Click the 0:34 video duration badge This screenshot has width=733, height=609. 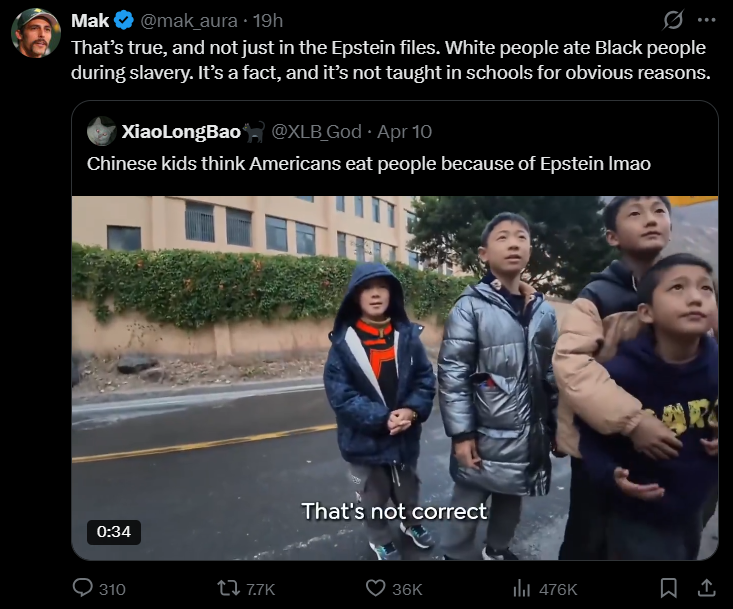click(114, 532)
